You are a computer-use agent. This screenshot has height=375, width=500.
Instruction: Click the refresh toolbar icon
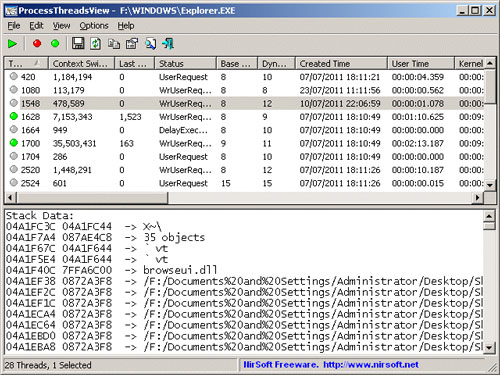point(96,44)
